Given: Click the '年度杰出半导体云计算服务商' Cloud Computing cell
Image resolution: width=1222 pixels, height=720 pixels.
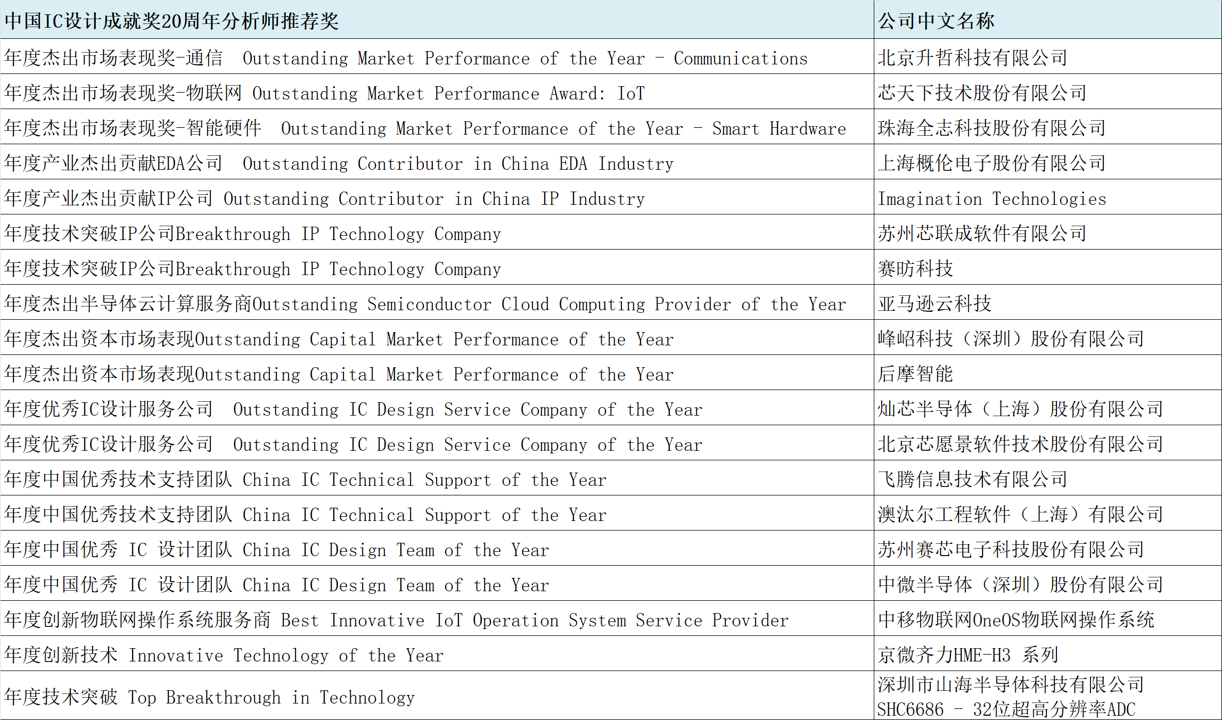Looking at the screenshot, I should (x=437, y=303).
